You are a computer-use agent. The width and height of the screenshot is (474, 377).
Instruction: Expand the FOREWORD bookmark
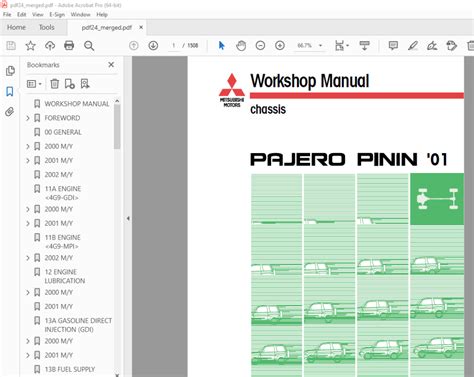28,118
